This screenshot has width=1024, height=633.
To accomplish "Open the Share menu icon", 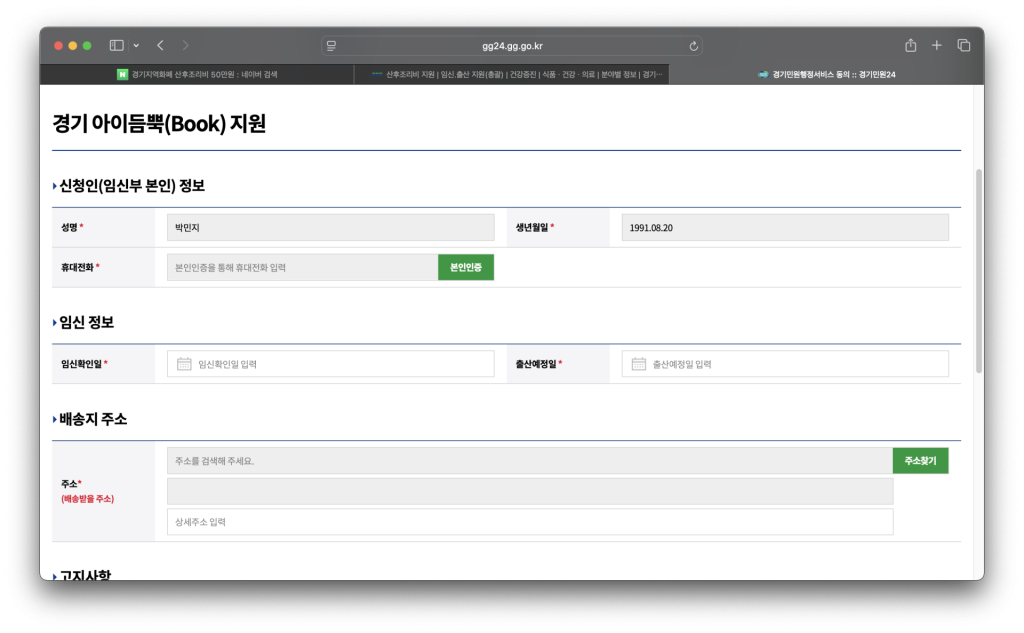I will tap(910, 45).
